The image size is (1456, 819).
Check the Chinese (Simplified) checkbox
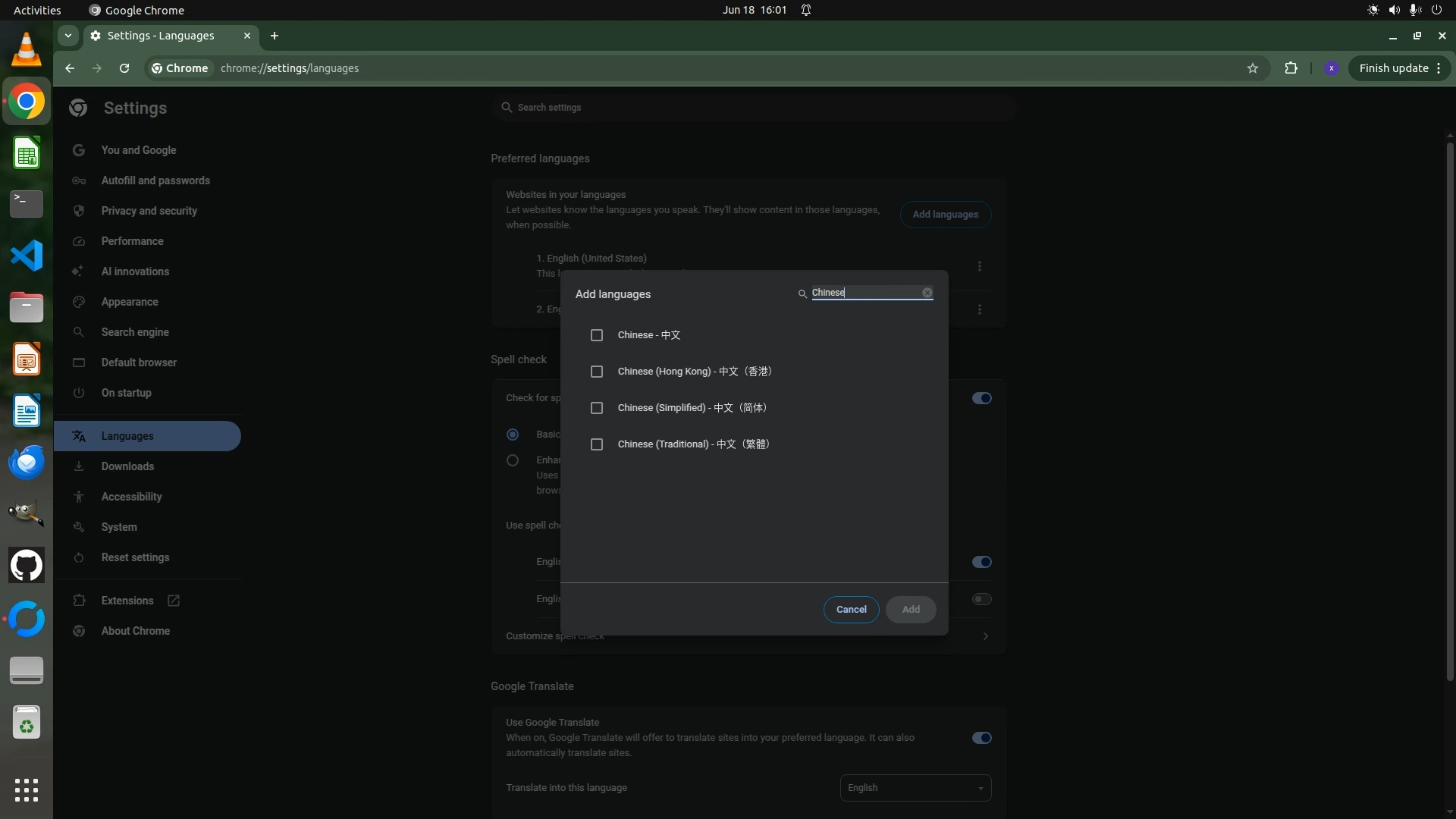[x=597, y=408]
